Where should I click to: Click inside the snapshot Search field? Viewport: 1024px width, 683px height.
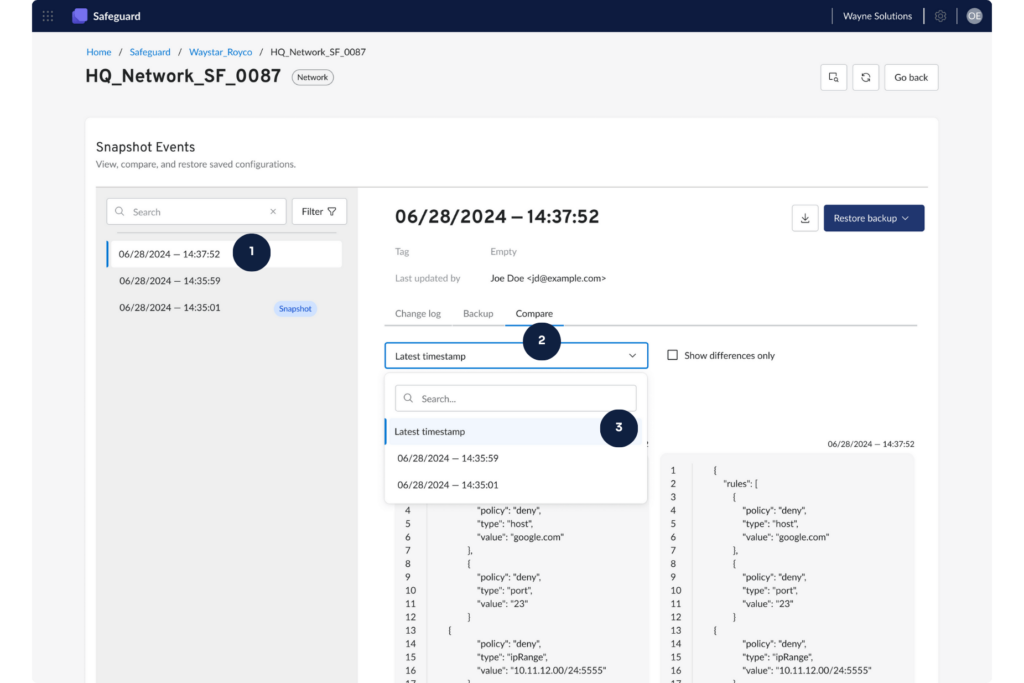pyautogui.click(x=180, y=211)
